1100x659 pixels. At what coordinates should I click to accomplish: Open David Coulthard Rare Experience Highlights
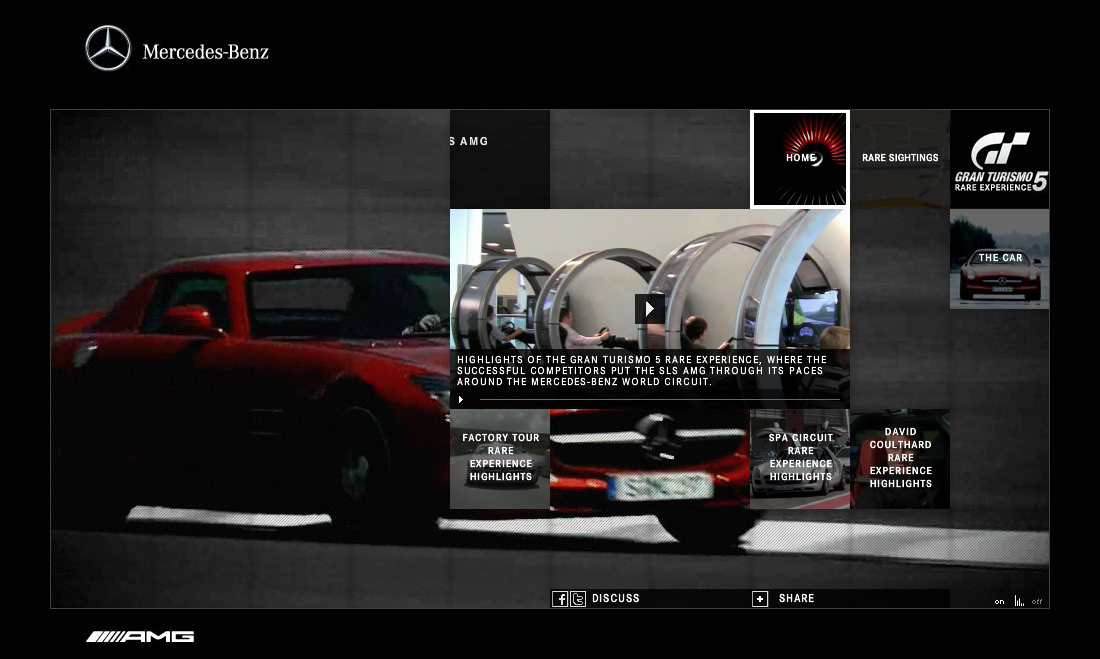[900, 459]
